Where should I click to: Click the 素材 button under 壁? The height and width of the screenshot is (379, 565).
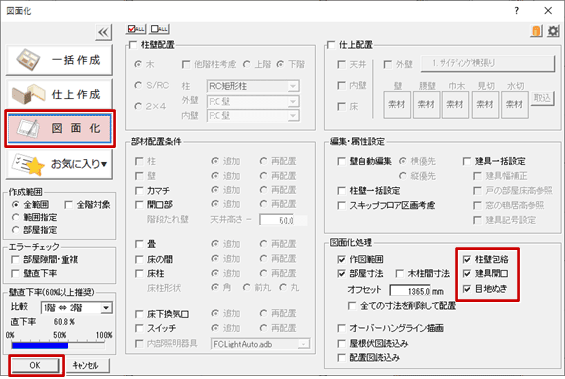(397, 104)
